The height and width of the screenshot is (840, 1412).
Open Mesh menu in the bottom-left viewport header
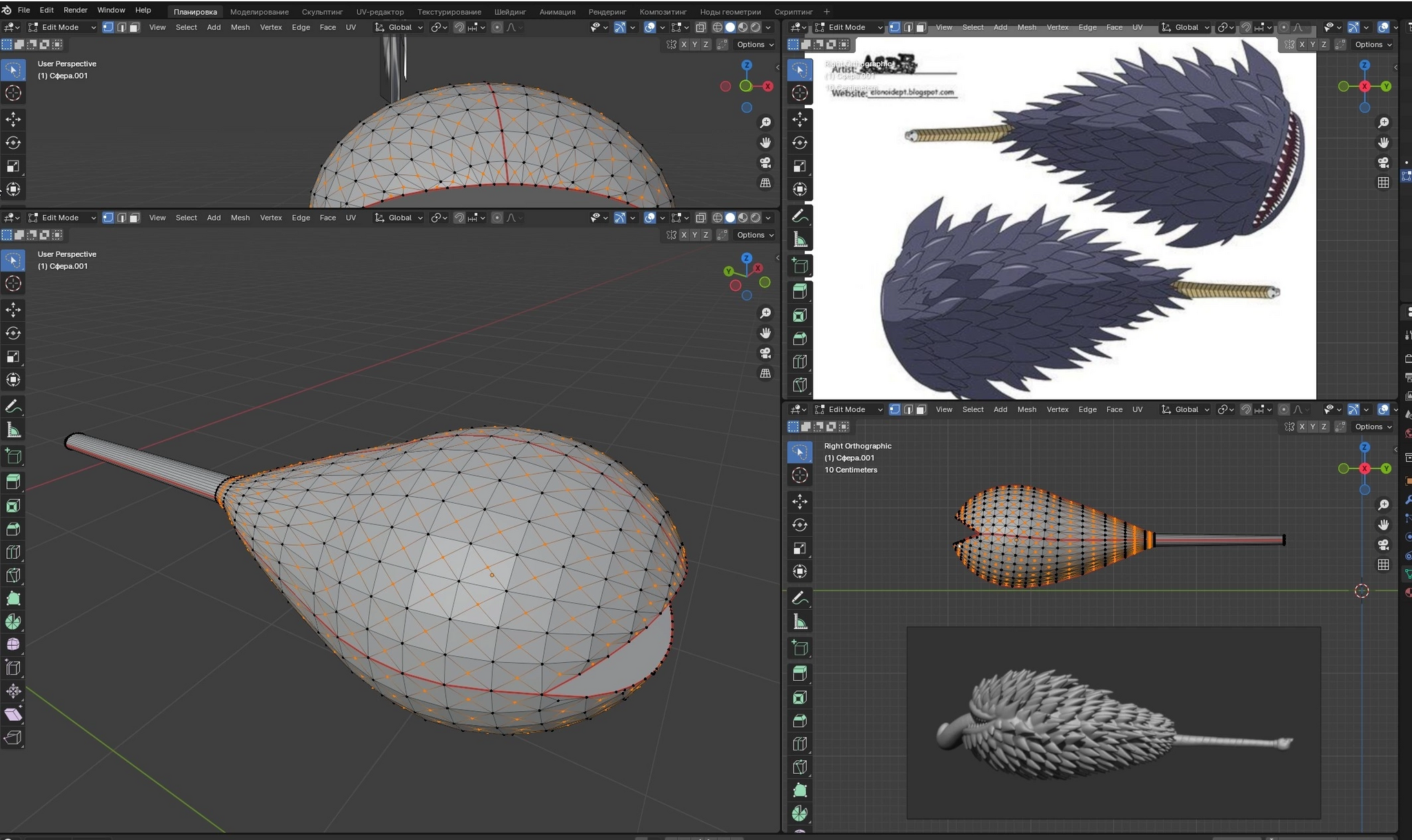240,218
